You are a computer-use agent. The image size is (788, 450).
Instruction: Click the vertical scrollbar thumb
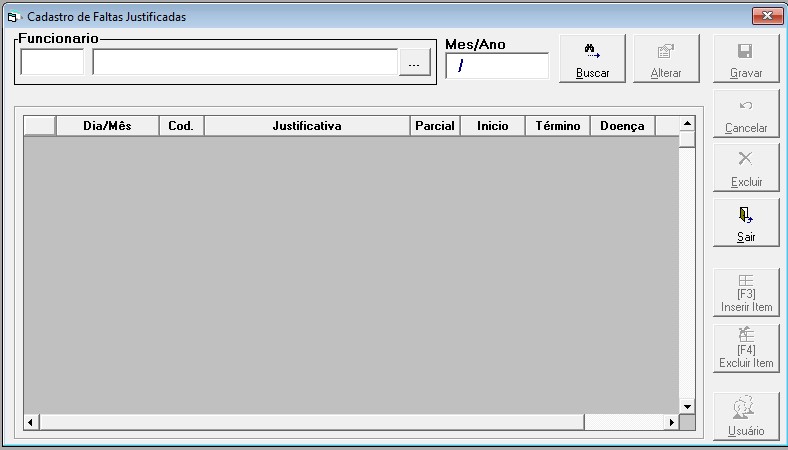687,139
